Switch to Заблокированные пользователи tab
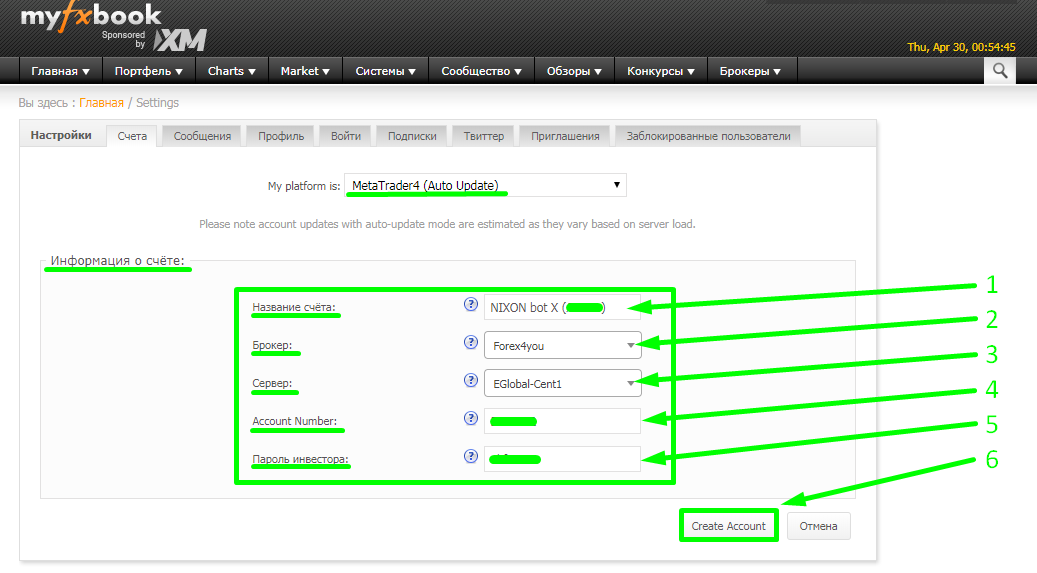This screenshot has height=573, width=1037. point(708,136)
